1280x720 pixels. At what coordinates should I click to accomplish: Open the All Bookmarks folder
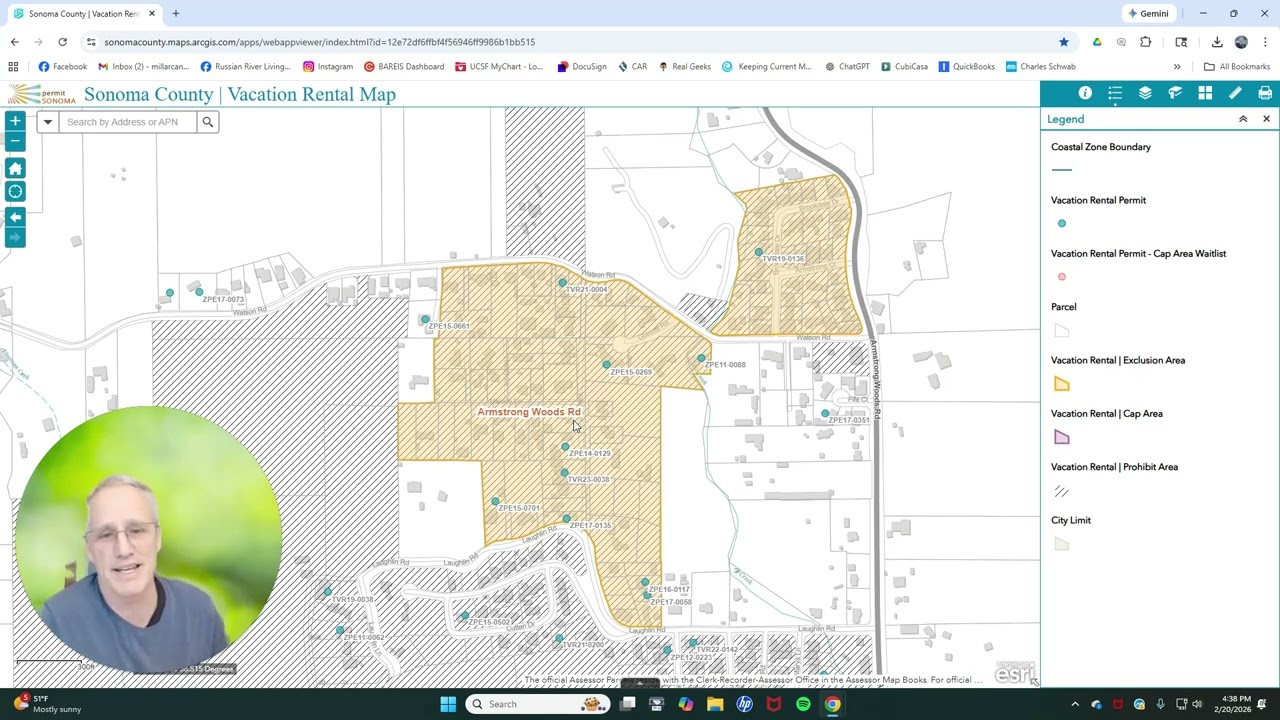(x=1237, y=67)
